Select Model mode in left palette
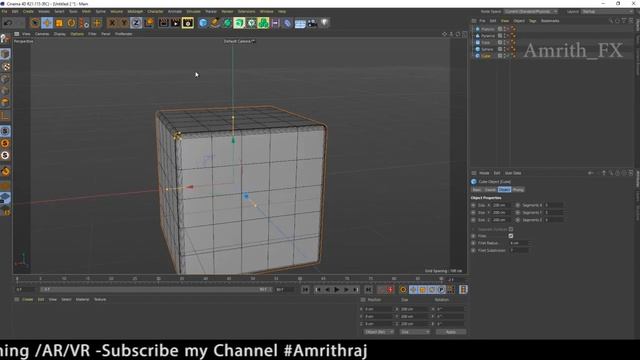The height and width of the screenshot is (360, 640). click(x=5, y=54)
